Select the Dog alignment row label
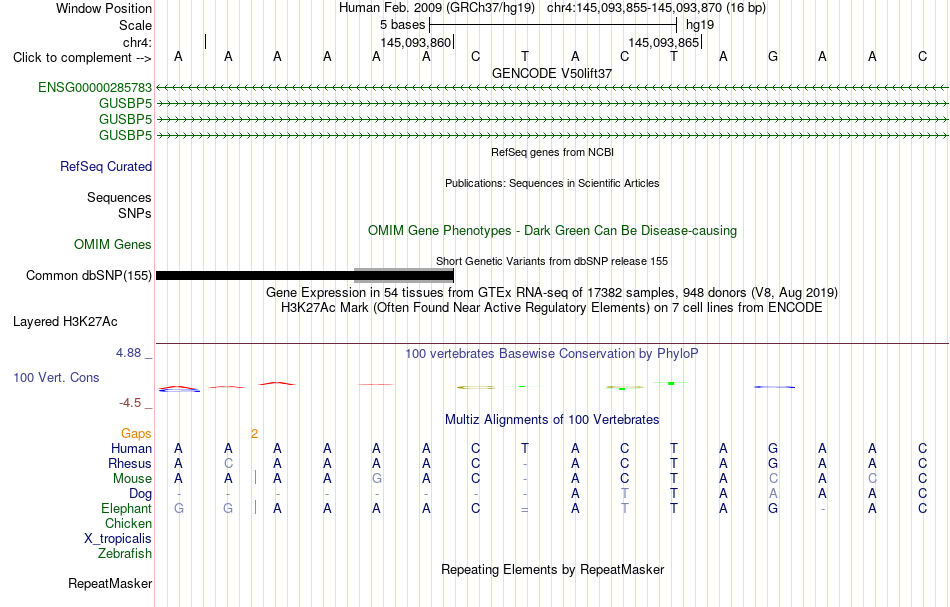Screen dimensions: 950x607 pyautogui.click(x=140, y=494)
